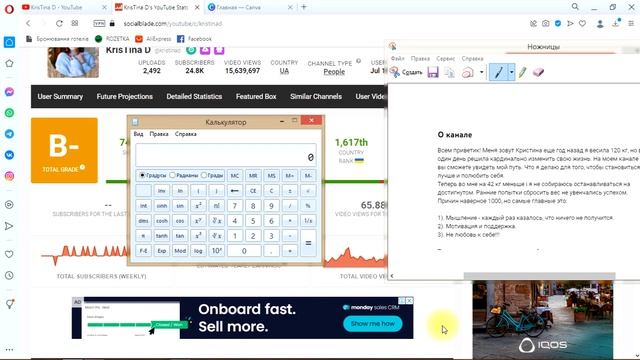The image size is (640, 360).
Task: Open ROZETKA bookmark
Action: coord(112,39)
